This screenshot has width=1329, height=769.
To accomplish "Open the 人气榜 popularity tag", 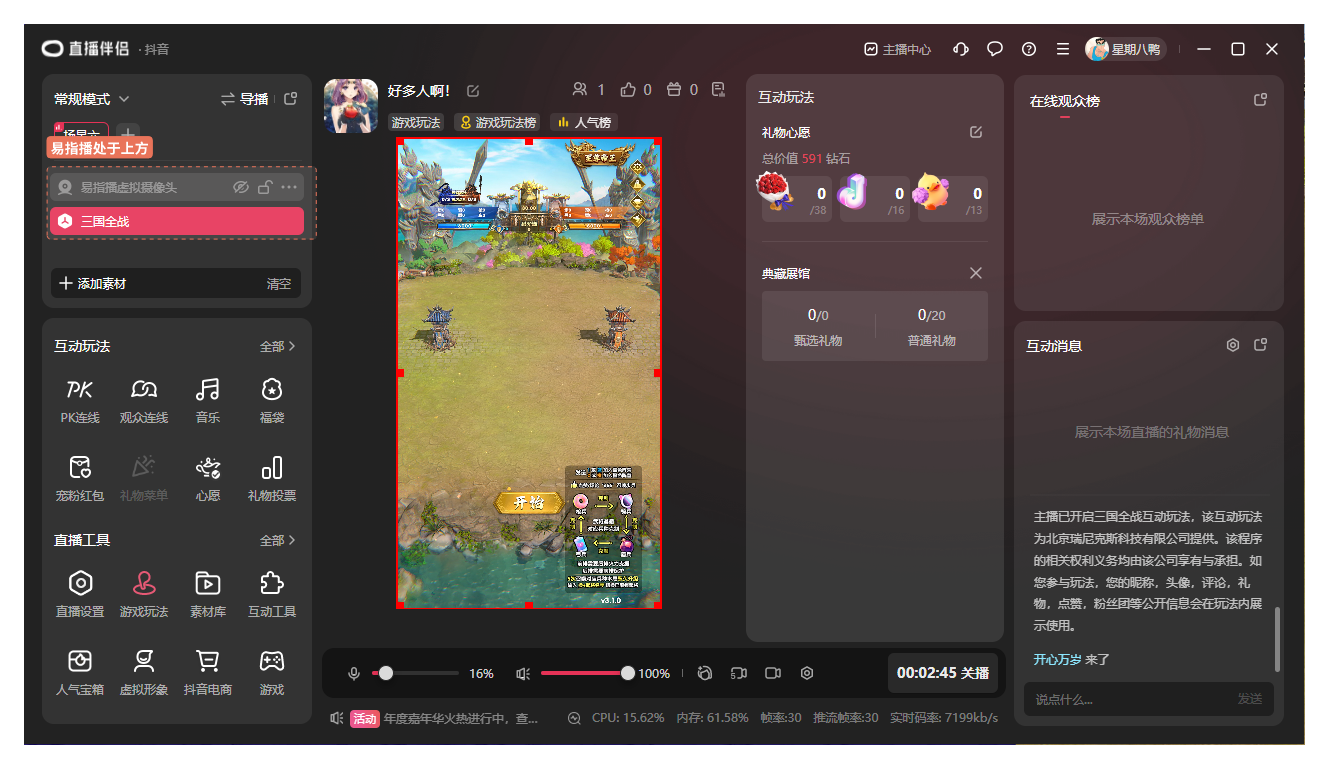I will tap(584, 122).
